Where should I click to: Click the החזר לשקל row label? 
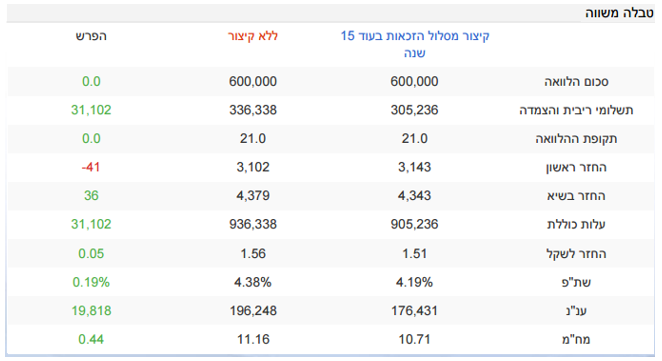tap(576, 254)
